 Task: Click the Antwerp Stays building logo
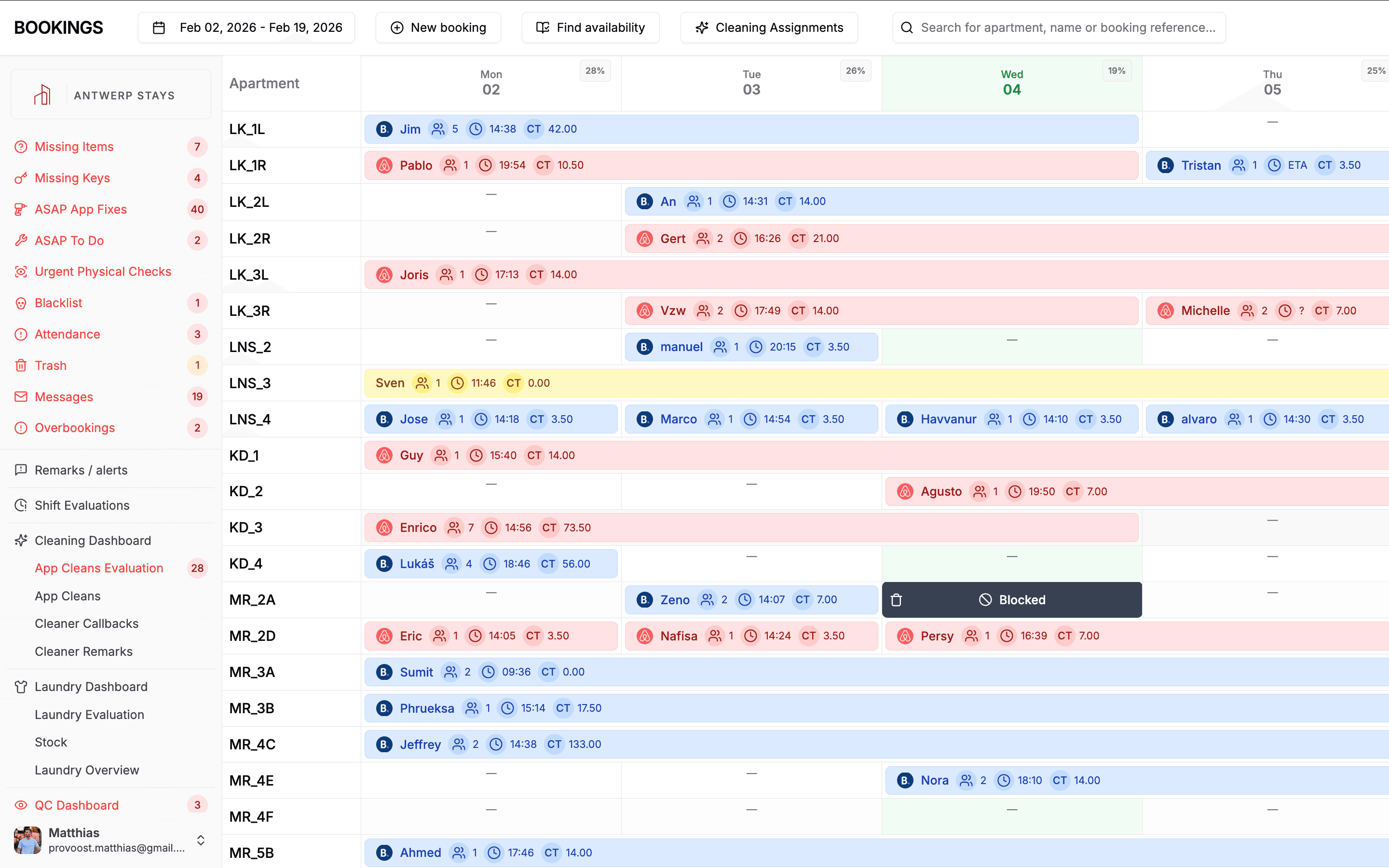[42, 95]
